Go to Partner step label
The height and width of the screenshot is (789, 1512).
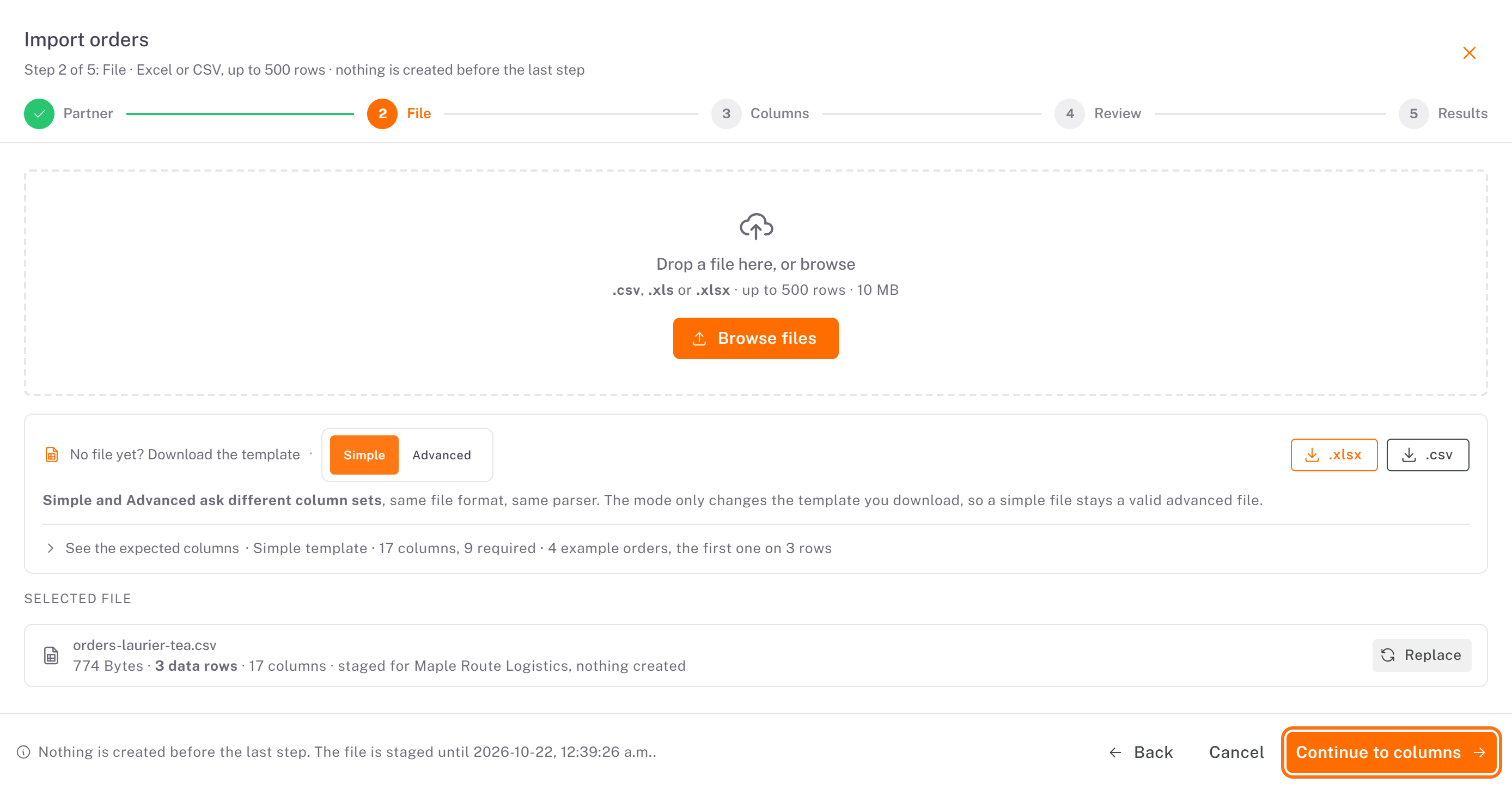click(x=88, y=113)
